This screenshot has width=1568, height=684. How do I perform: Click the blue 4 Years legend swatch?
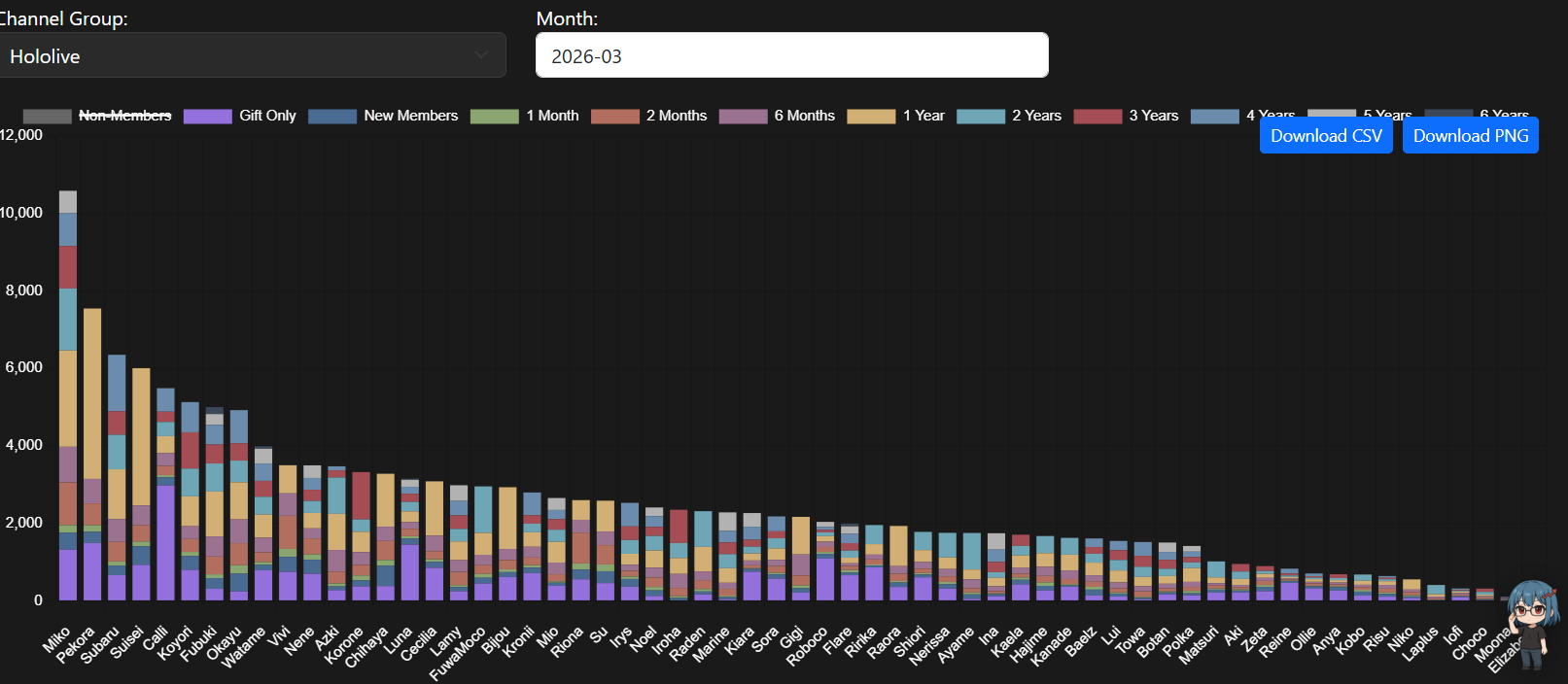click(x=1214, y=117)
